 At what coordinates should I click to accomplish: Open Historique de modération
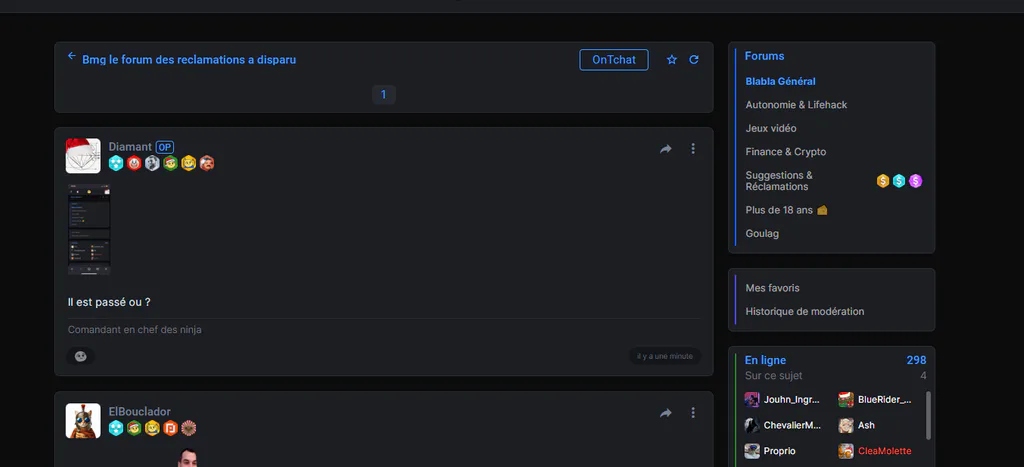coord(805,312)
